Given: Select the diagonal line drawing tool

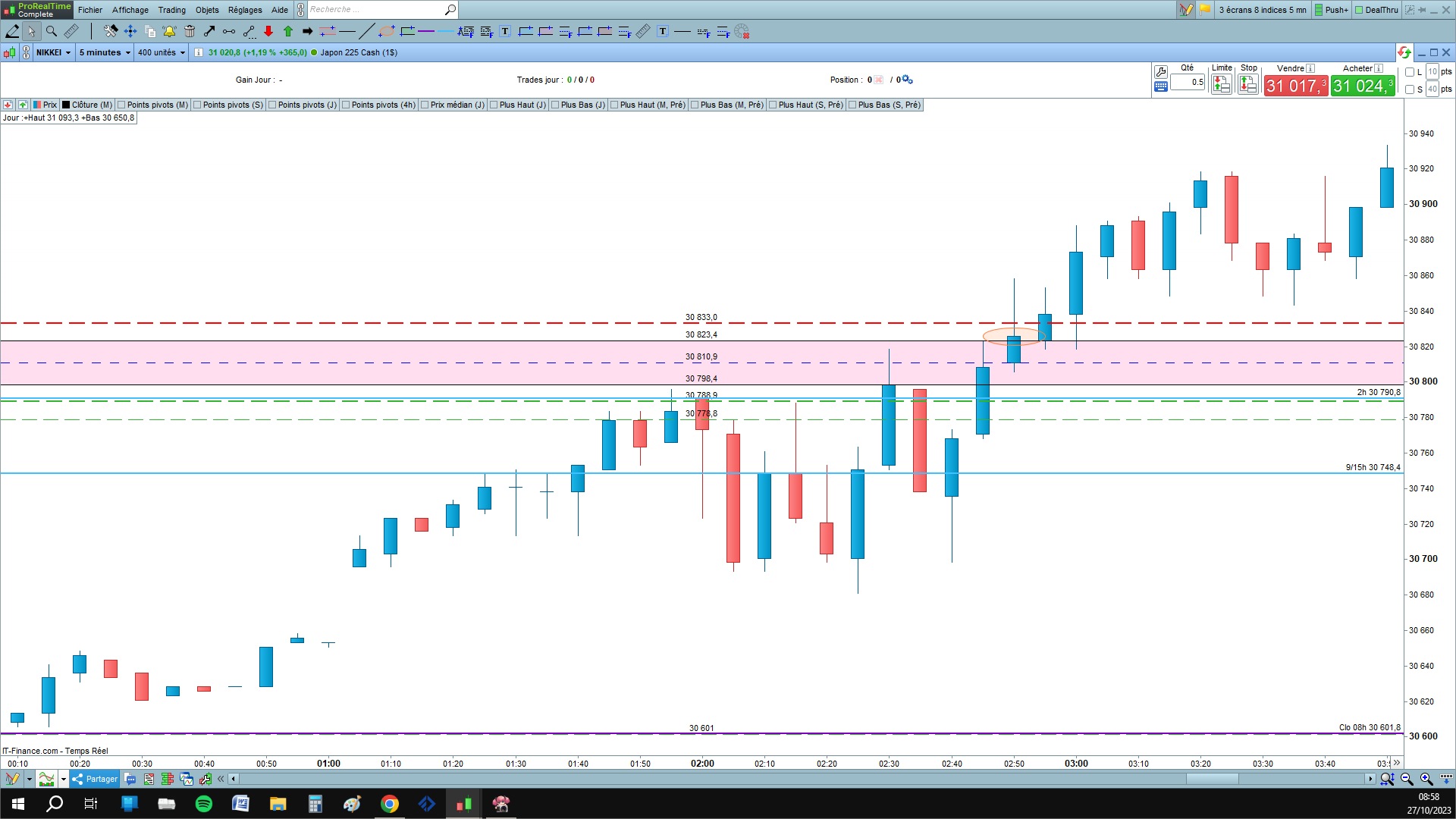Looking at the screenshot, I should (x=366, y=31).
